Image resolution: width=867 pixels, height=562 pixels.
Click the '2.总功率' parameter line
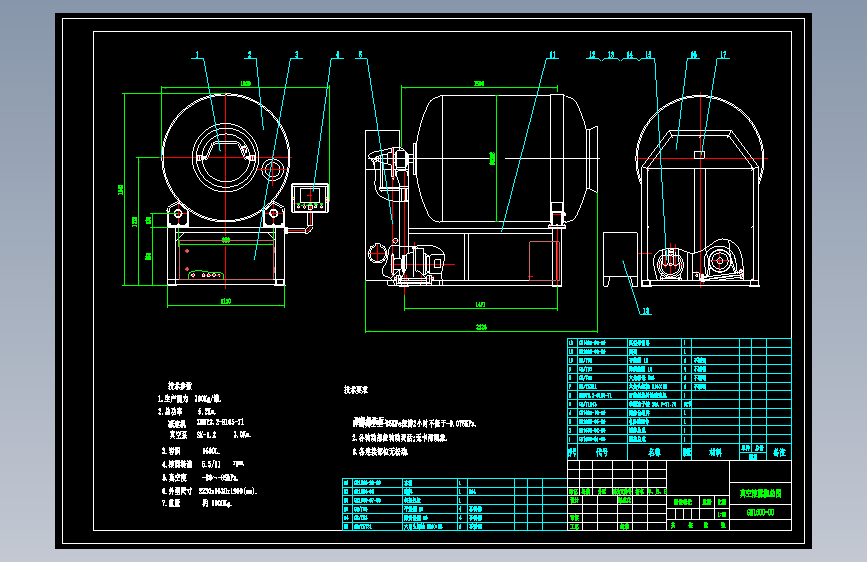tap(187, 412)
